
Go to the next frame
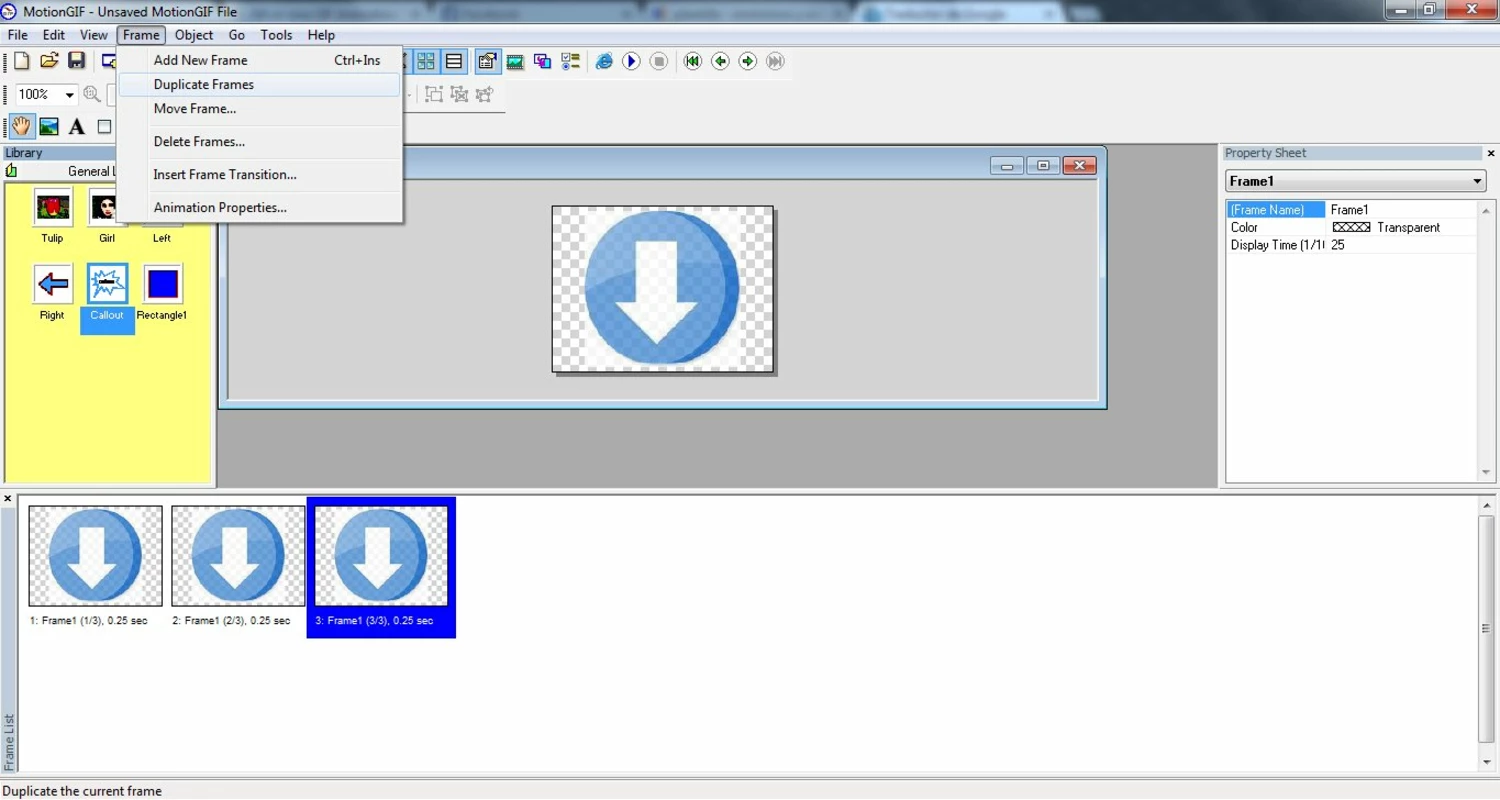[x=747, y=61]
